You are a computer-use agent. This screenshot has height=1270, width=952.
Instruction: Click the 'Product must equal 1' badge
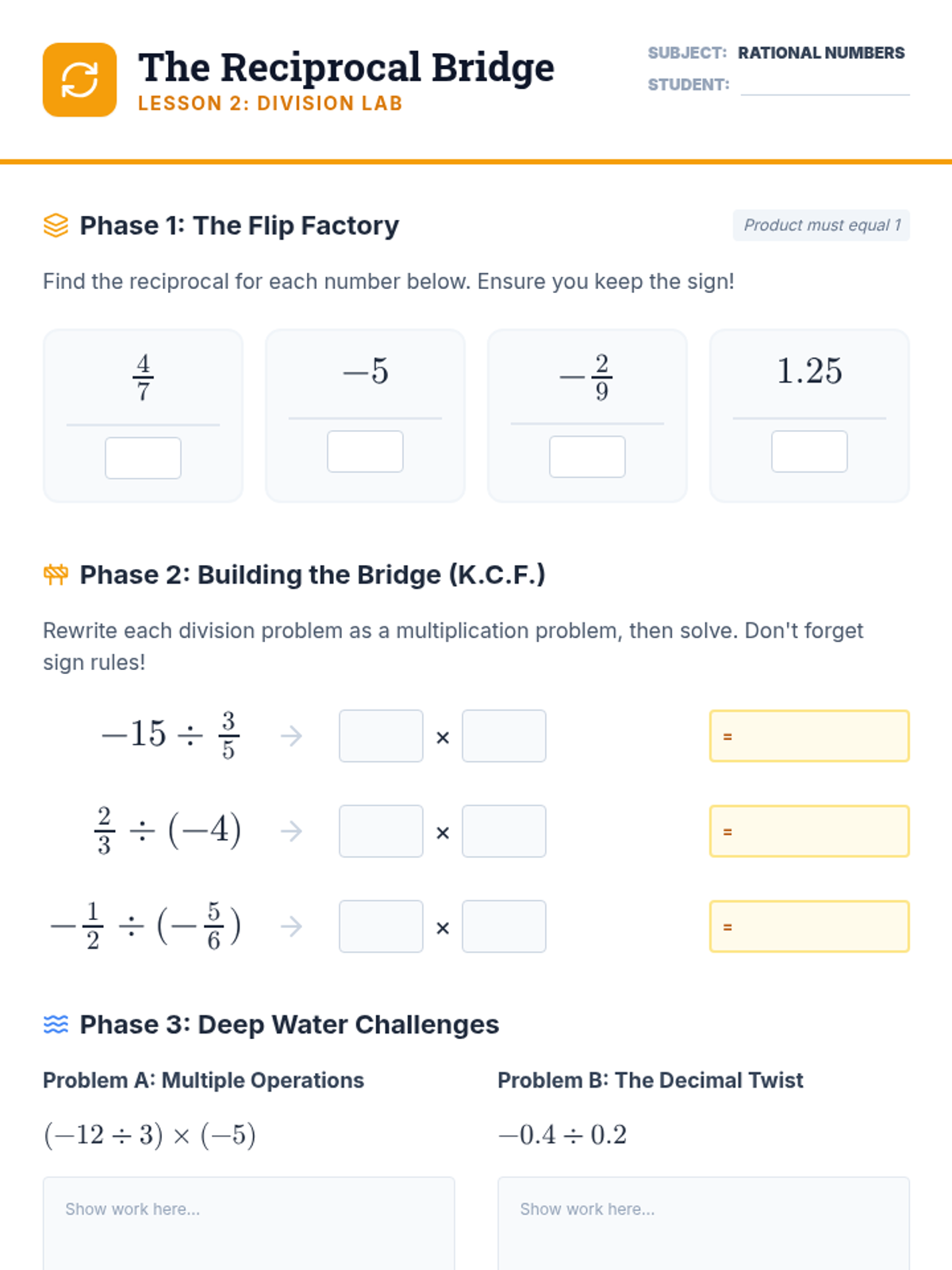(x=821, y=225)
